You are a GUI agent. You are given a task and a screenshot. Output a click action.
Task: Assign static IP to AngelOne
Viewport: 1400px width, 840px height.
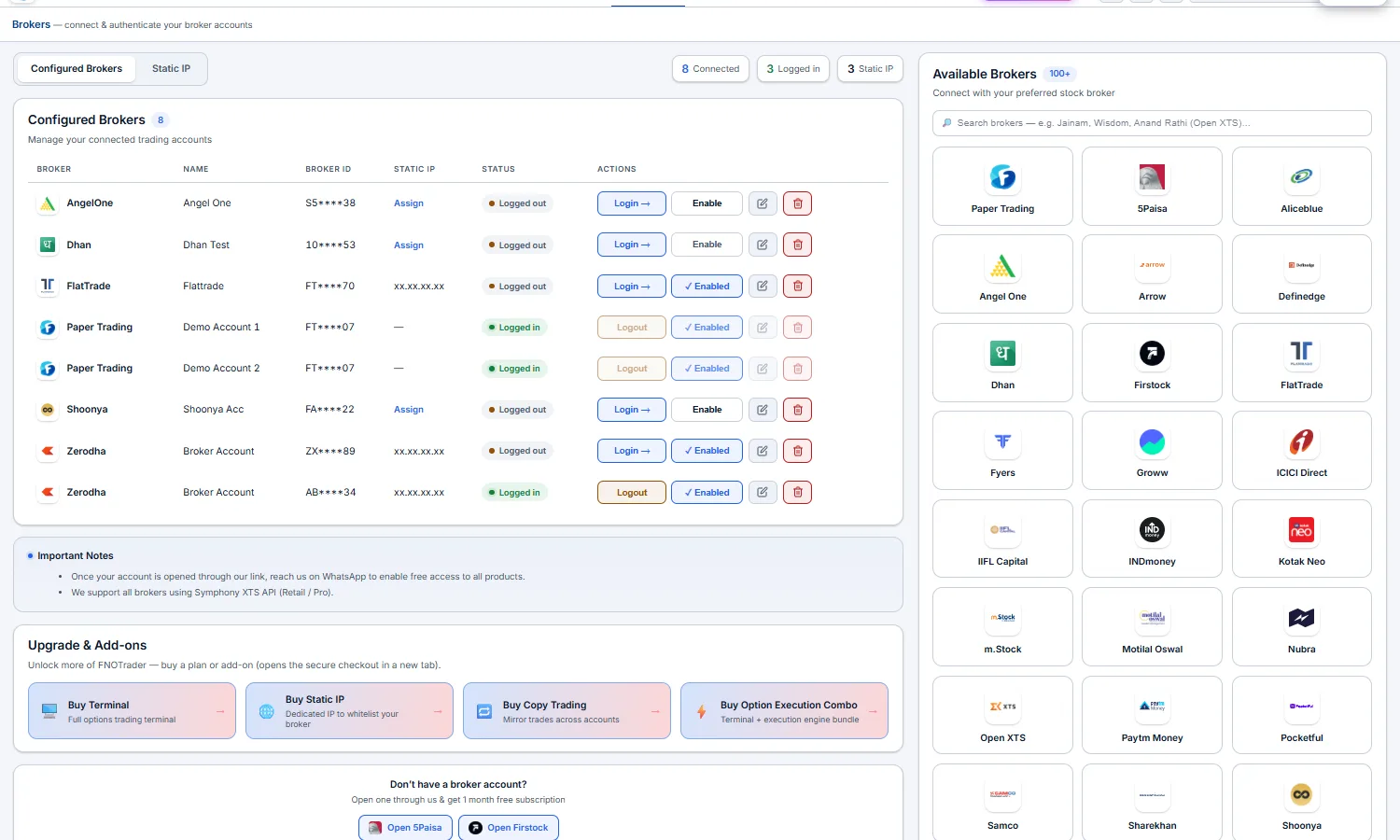pyautogui.click(x=409, y=203)
